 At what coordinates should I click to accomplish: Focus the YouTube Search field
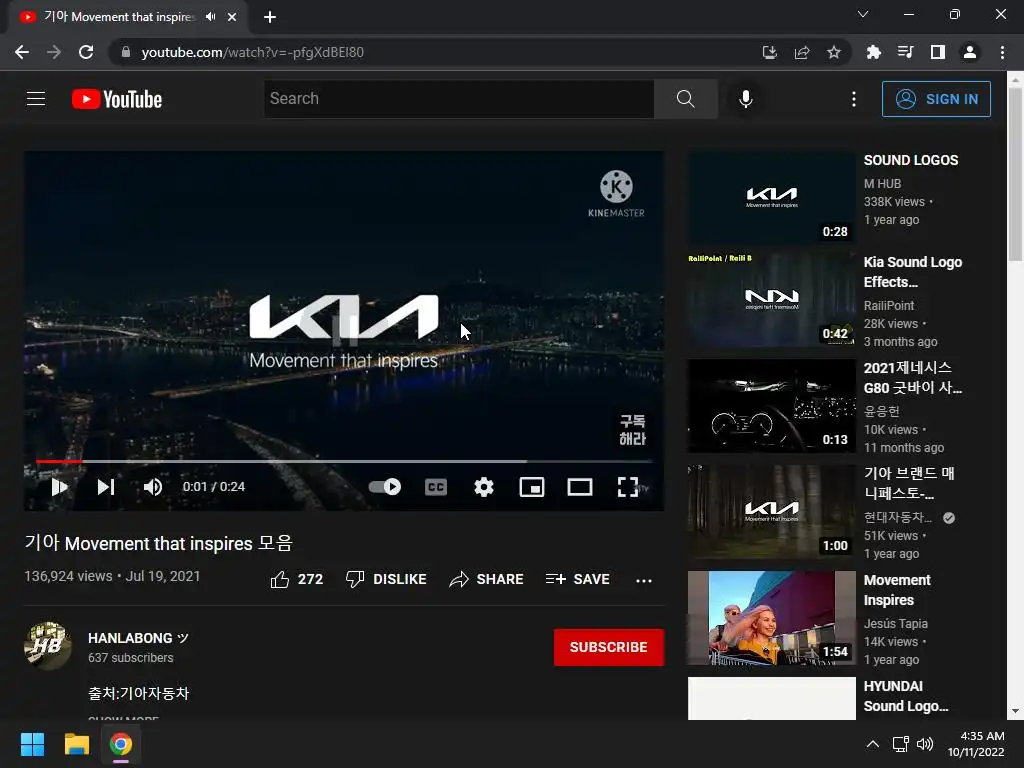point(458,99)
